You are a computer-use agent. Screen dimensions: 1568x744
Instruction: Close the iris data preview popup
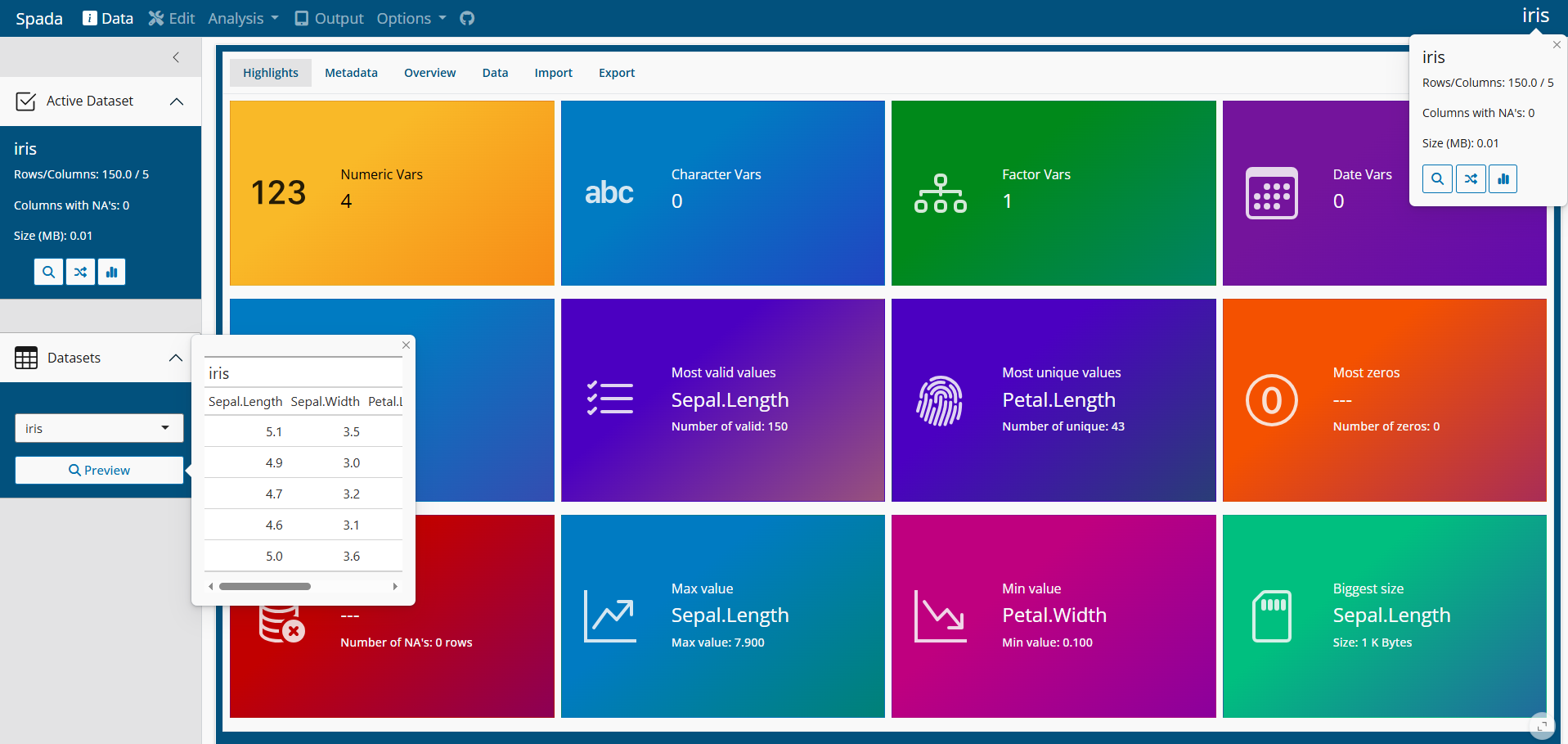(x=406, y=345)
